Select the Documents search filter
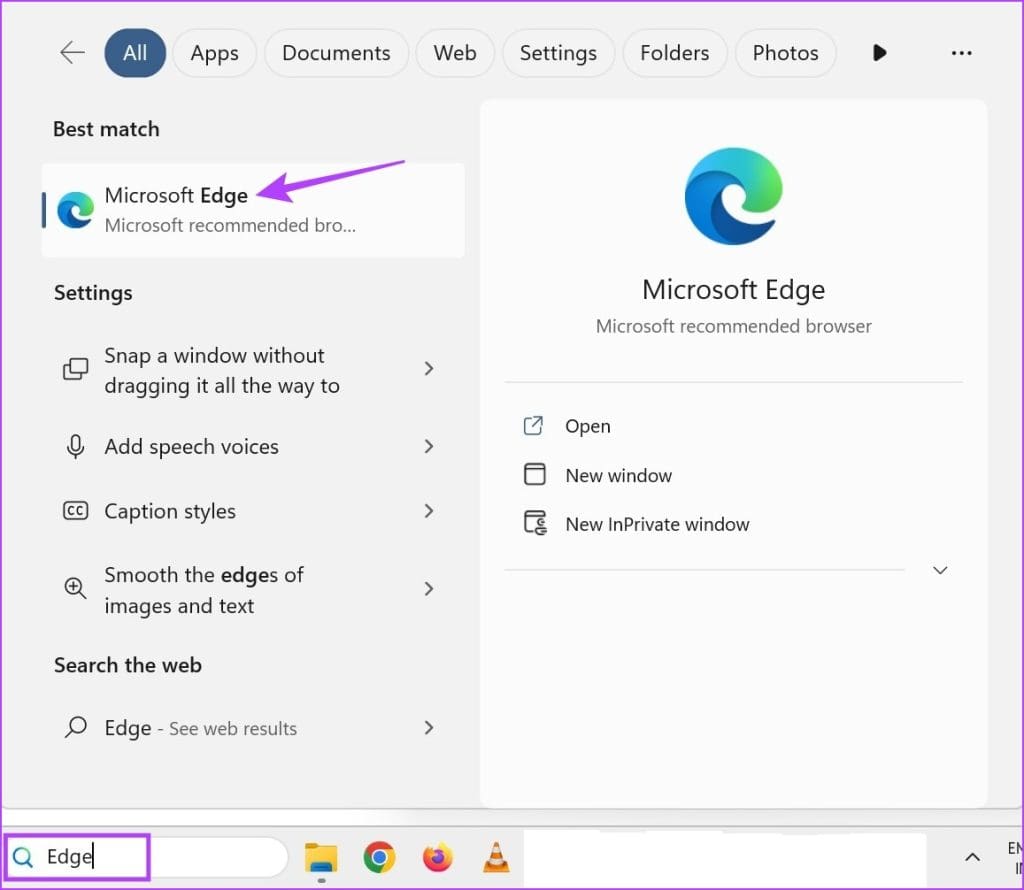Screen dimensions: 1024x890 click(x=336, y=53)
